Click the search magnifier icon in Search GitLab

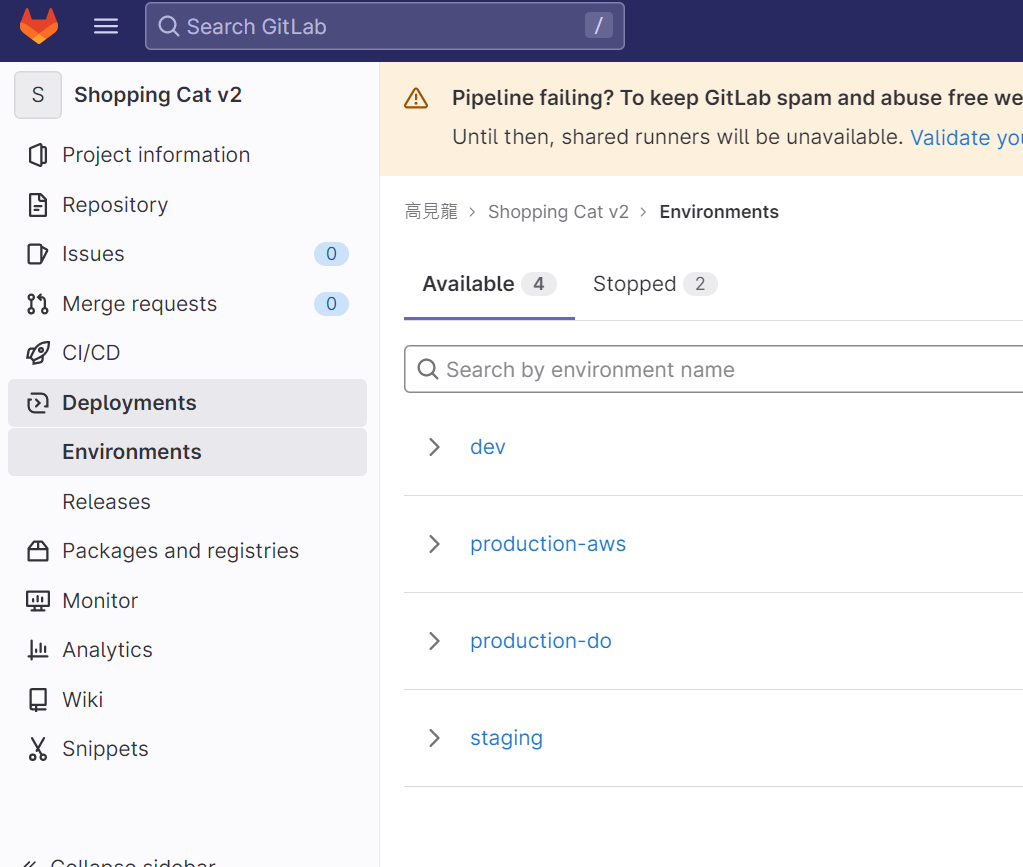coord(168,26)
